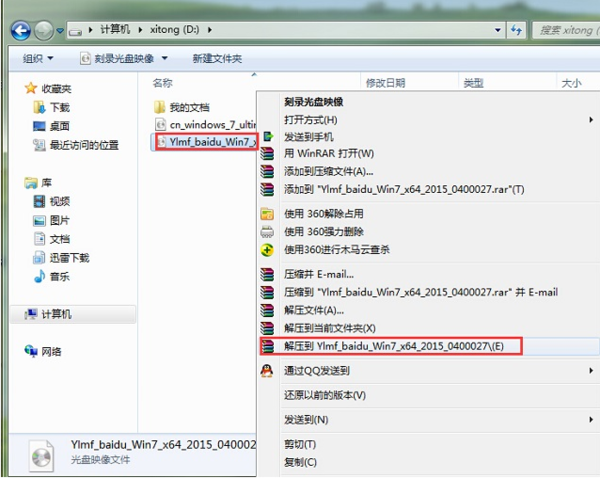Sort by the 大小 column header
Screen dimensions: 600x478
point(571,83)
